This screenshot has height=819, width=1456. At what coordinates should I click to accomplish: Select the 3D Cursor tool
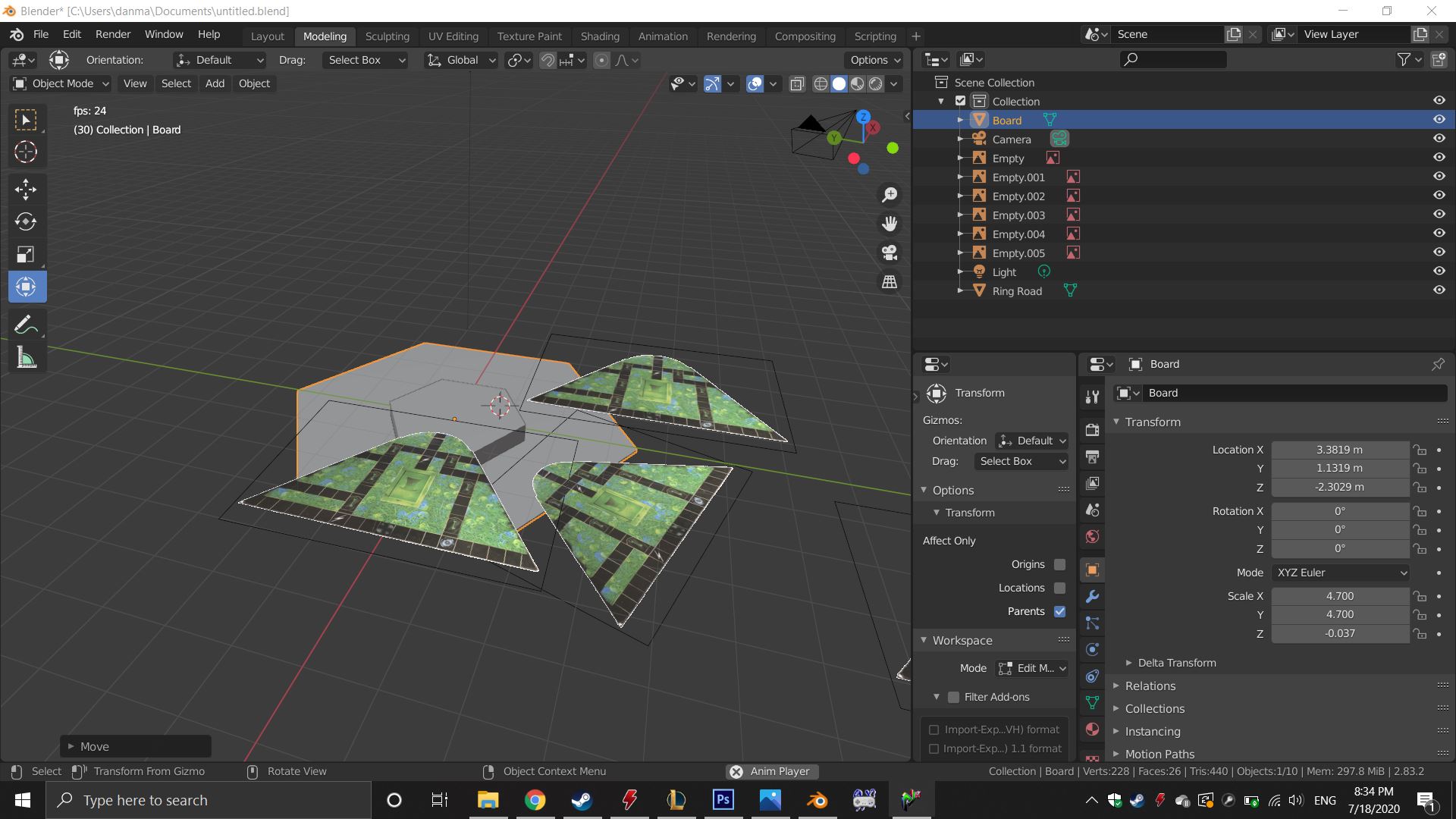click(26, 152)
